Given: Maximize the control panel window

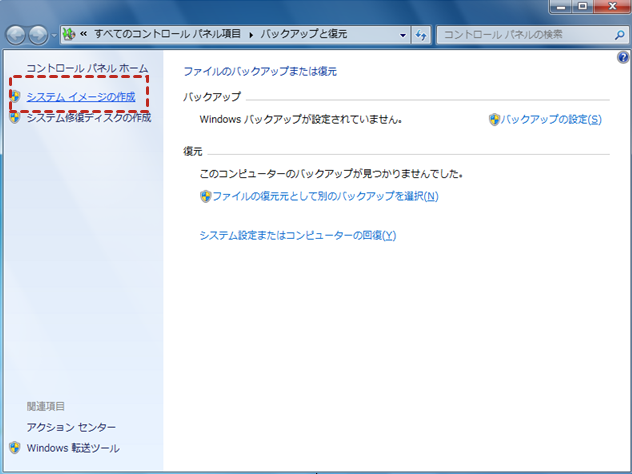Looking at the screenshot, I should [582, 6].
